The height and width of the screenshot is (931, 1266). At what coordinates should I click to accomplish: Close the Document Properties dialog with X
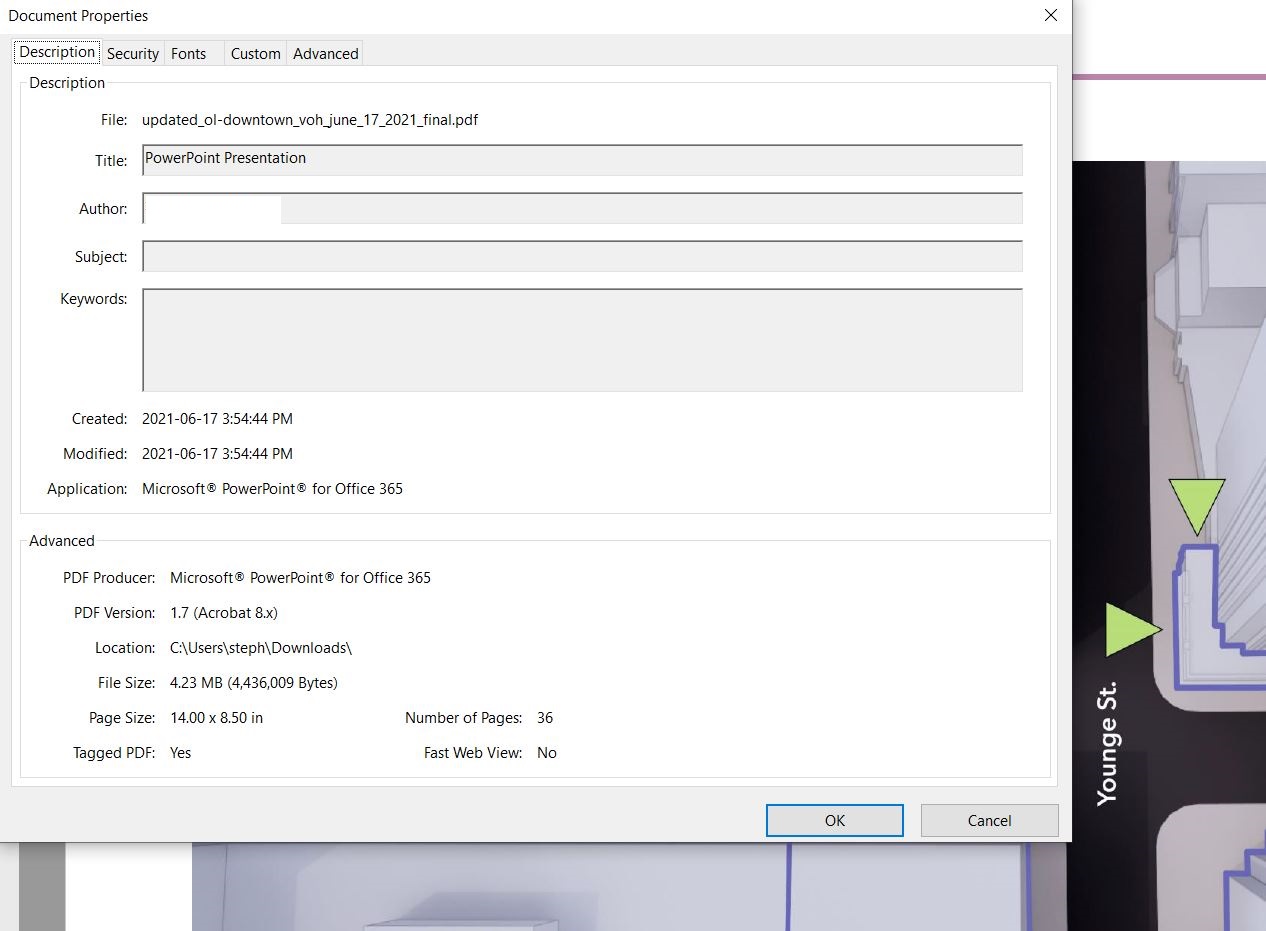point(1050,15)
